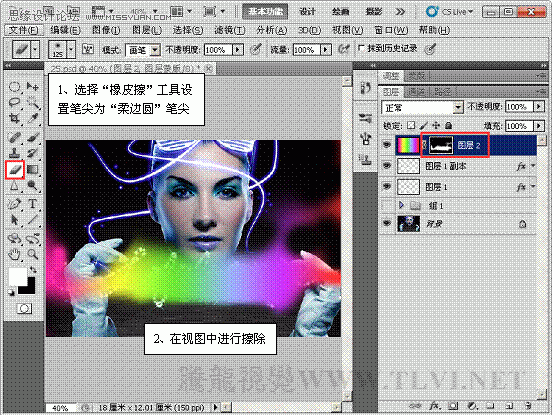Hide 图层 2 with its eye icon
The height and width of the screenshot is (415, 552).
tap(387, 145)
